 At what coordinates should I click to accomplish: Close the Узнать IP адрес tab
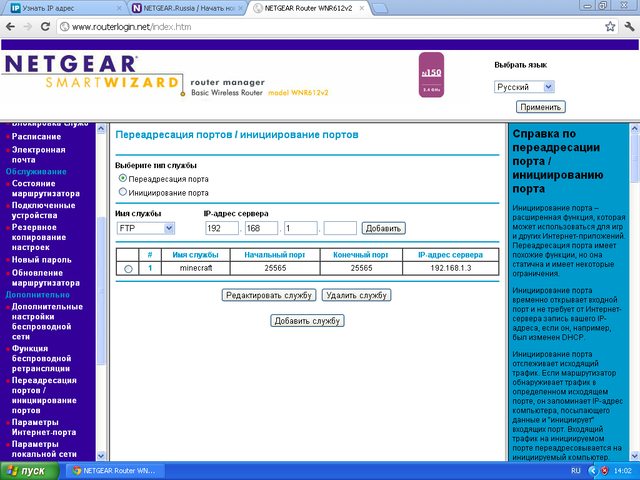pos(119,8)
